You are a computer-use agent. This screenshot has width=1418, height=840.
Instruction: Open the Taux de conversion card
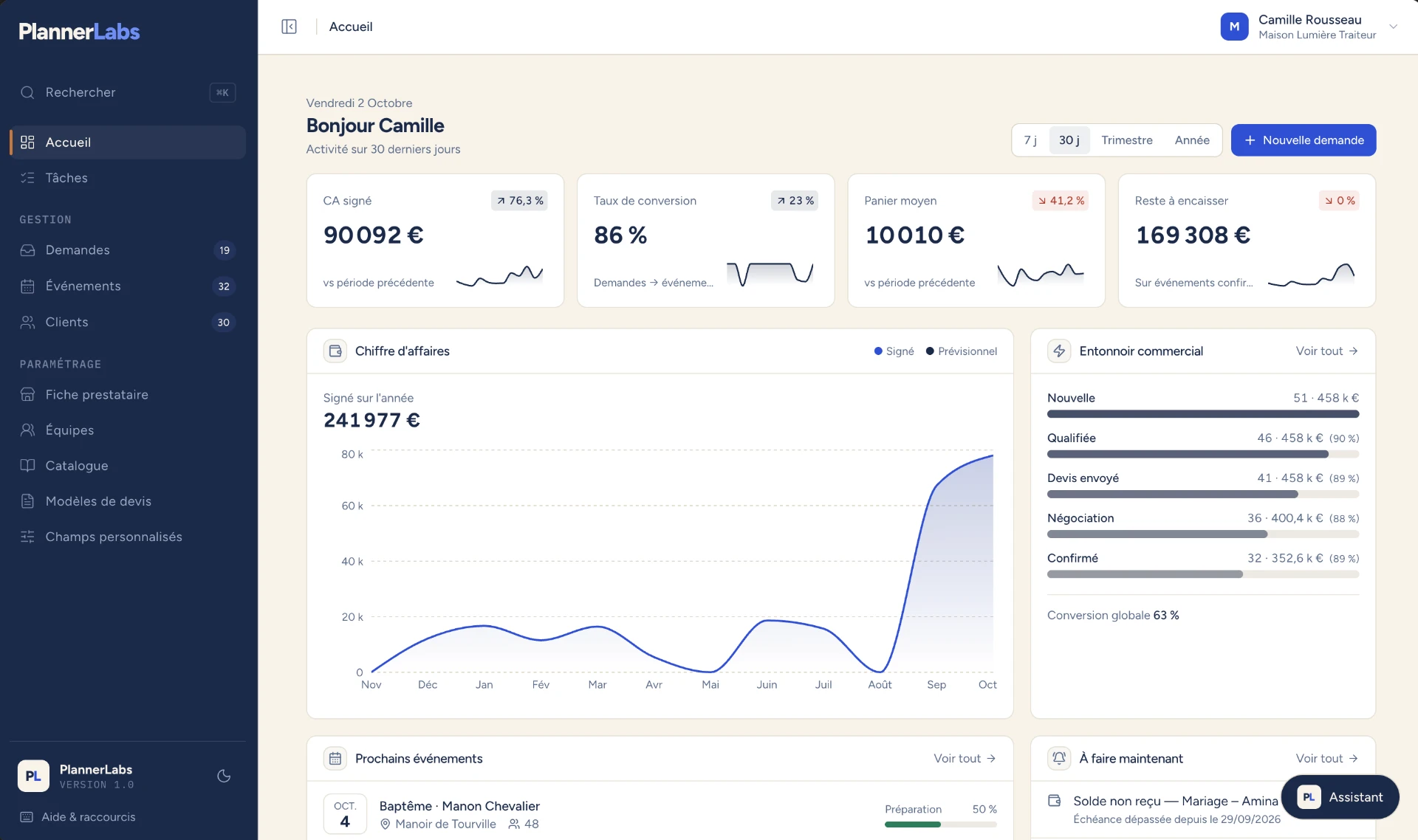tap(706, 241)
